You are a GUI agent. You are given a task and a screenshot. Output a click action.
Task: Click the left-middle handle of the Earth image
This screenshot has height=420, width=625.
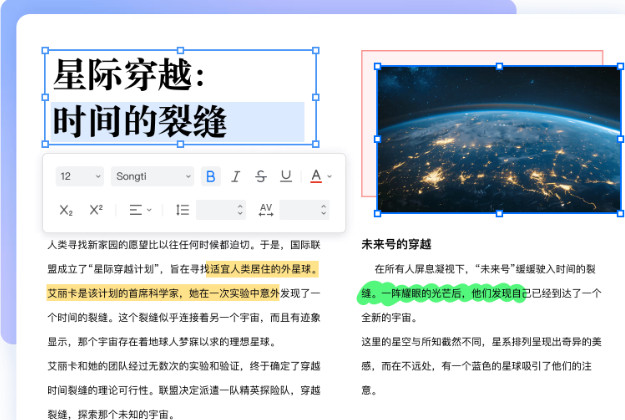coord(377,139)
